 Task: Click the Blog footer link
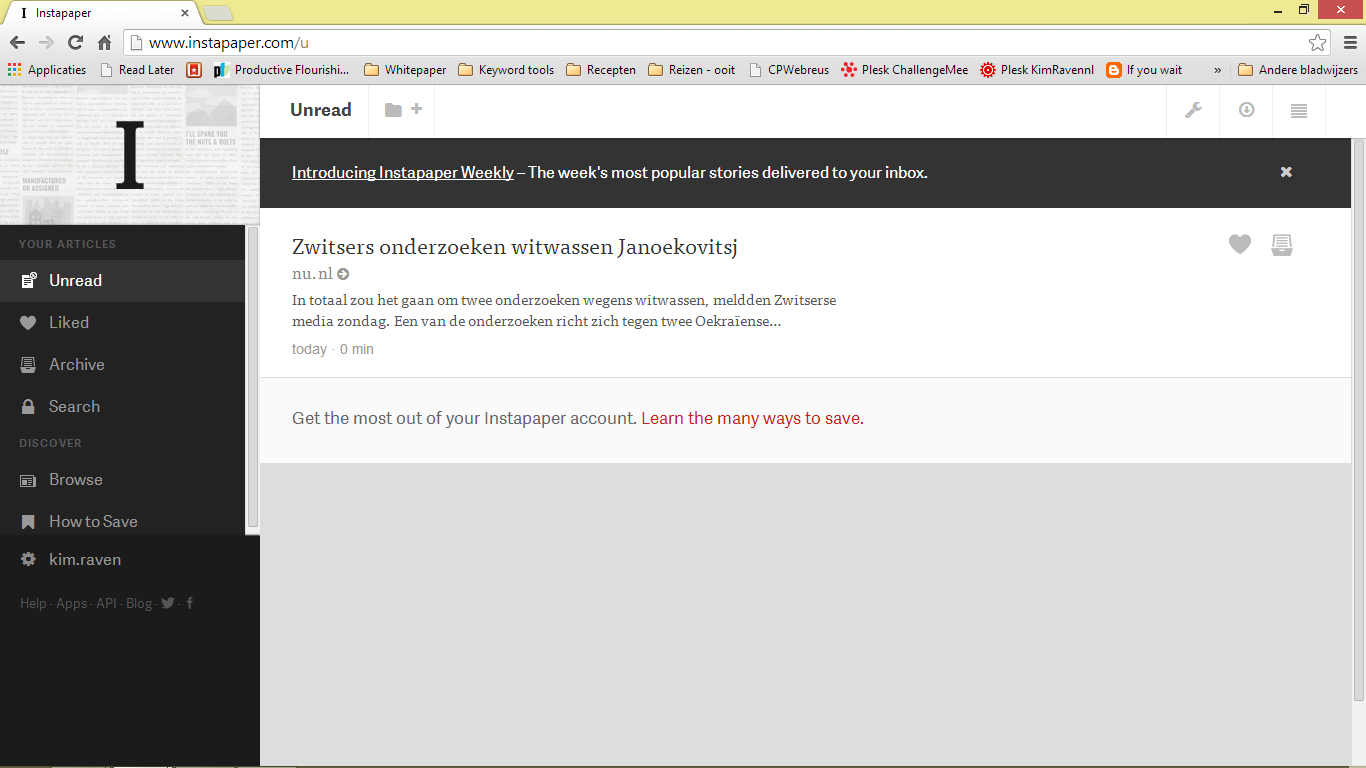click(x=139, y=603)
